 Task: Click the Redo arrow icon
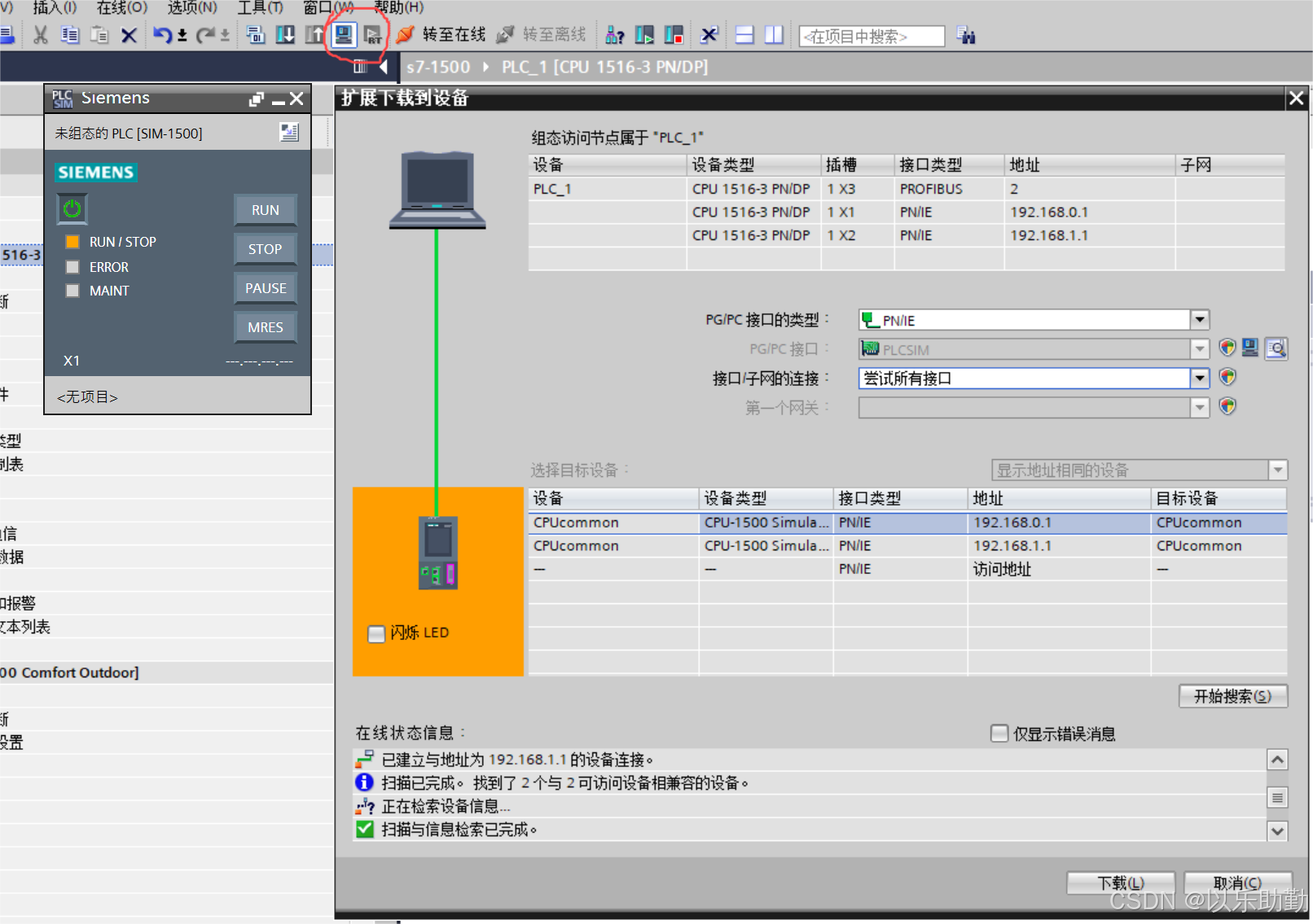pos(205,35)
